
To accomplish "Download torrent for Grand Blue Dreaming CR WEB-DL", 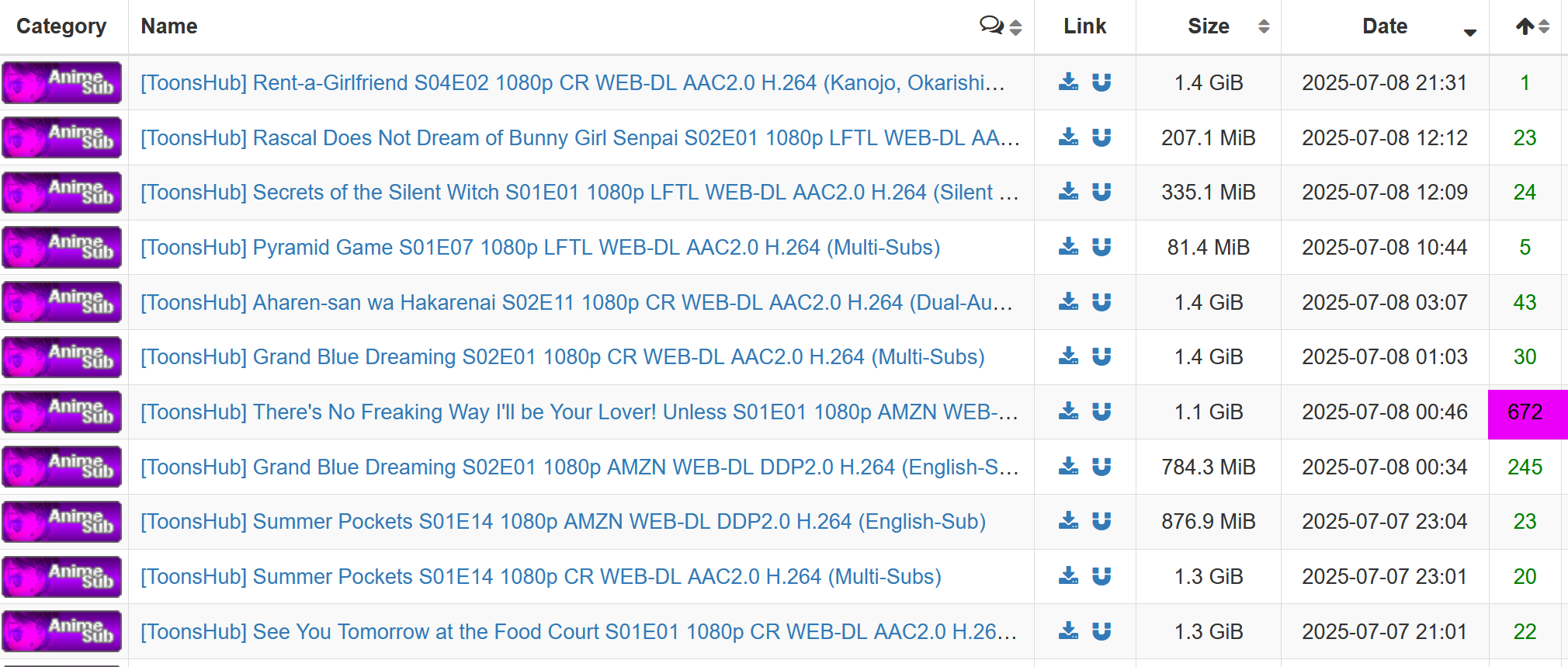I will (1068, 356).
